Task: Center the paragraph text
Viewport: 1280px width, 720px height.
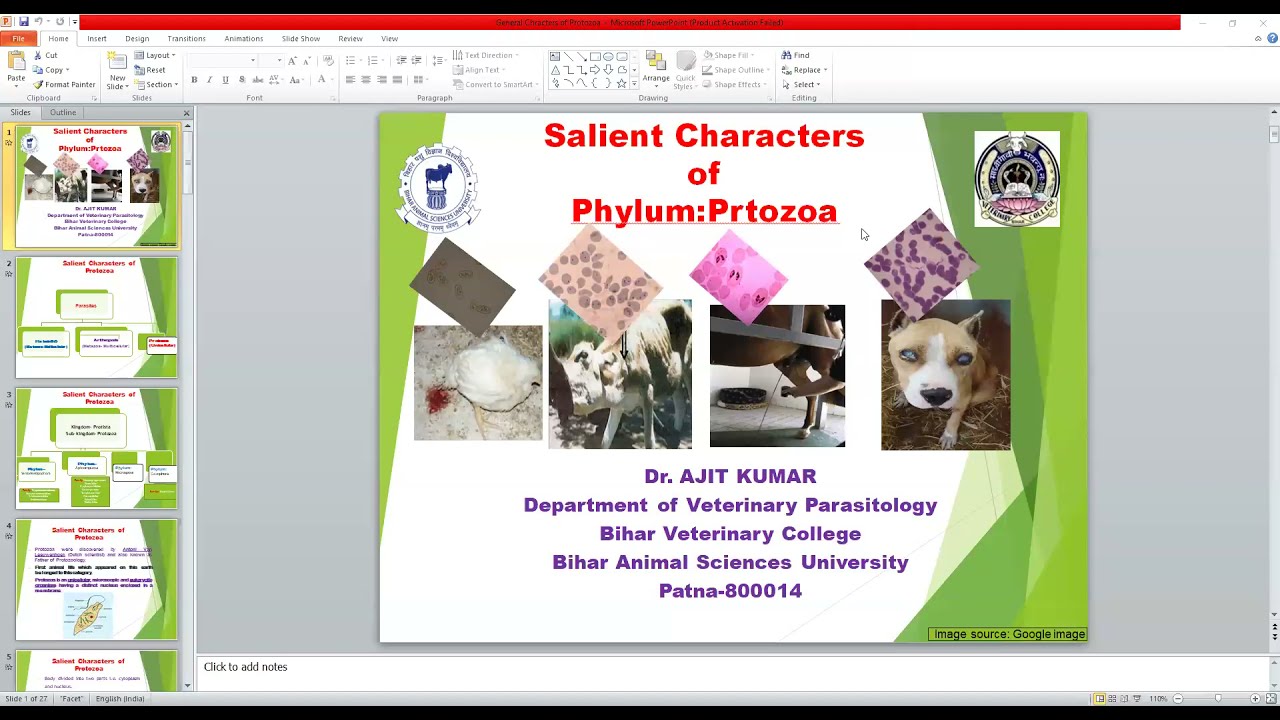Action: click(x=366, y=80)
